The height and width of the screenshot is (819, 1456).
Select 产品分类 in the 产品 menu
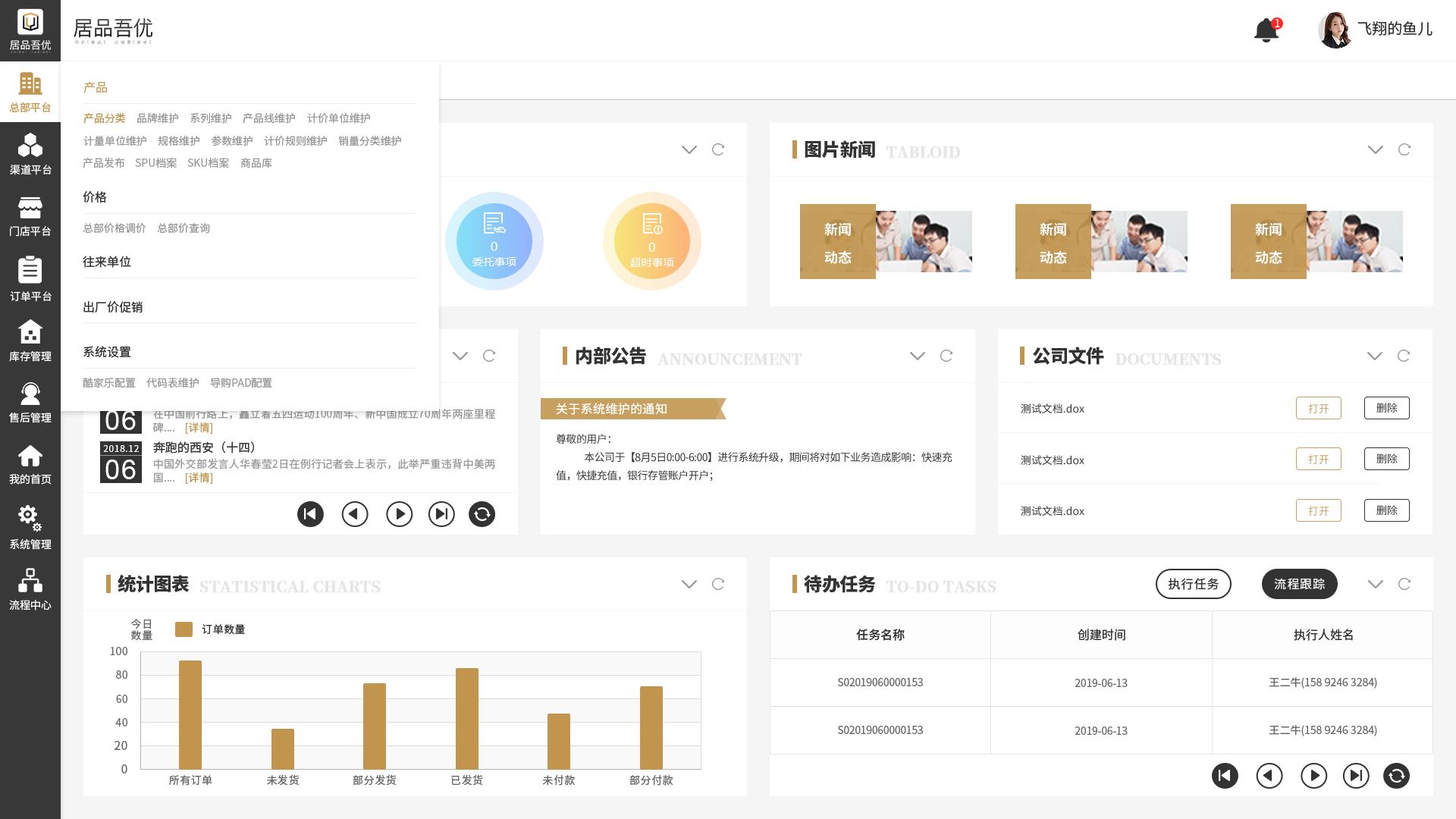click(105, 118)
